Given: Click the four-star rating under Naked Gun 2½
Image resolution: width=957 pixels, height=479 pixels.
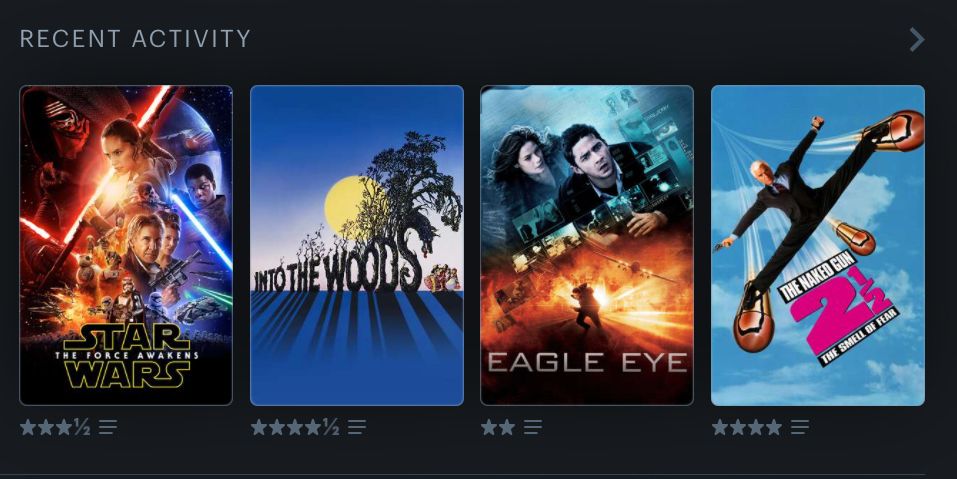Looking at the screenshot, I should click(747, 427).
